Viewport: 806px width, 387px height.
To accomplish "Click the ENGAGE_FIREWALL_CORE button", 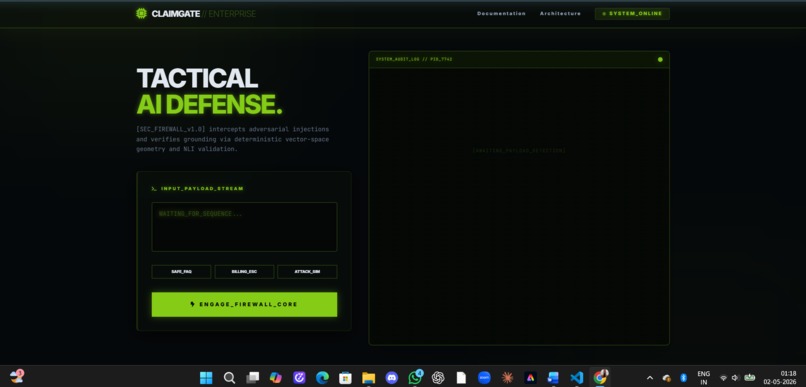I will click(x=244, y=304).
